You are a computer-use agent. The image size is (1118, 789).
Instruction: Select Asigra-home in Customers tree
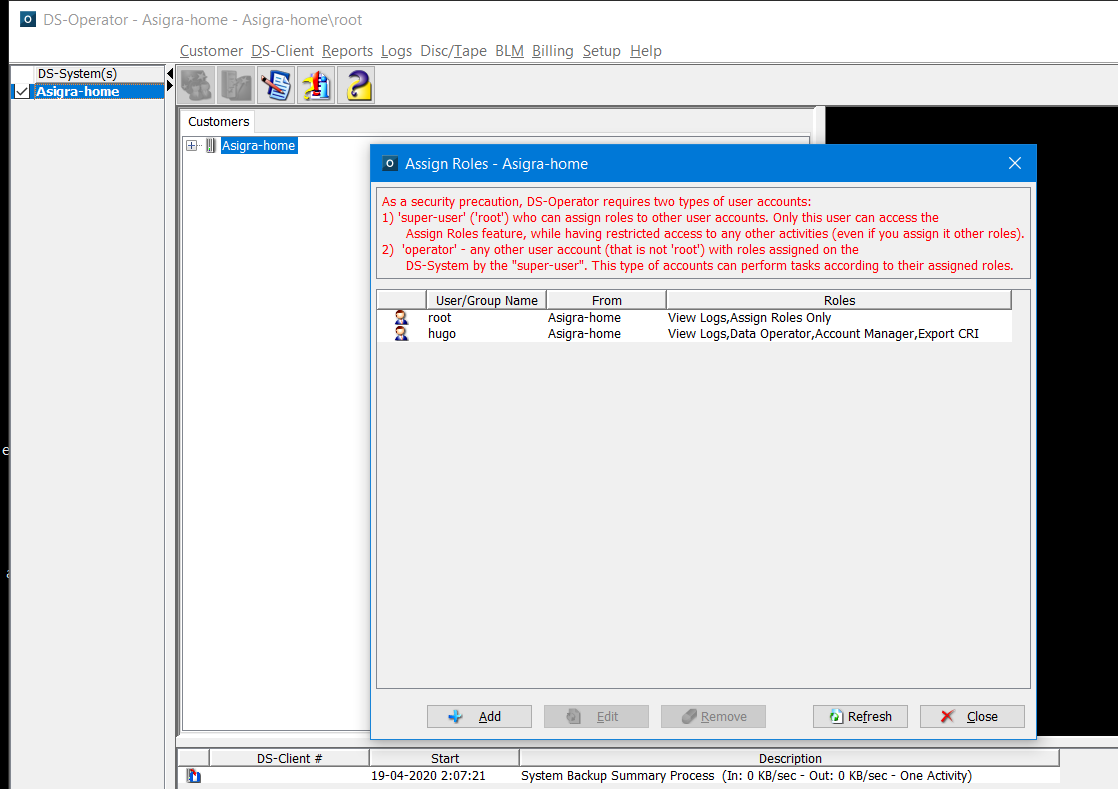tap(258, 145)
